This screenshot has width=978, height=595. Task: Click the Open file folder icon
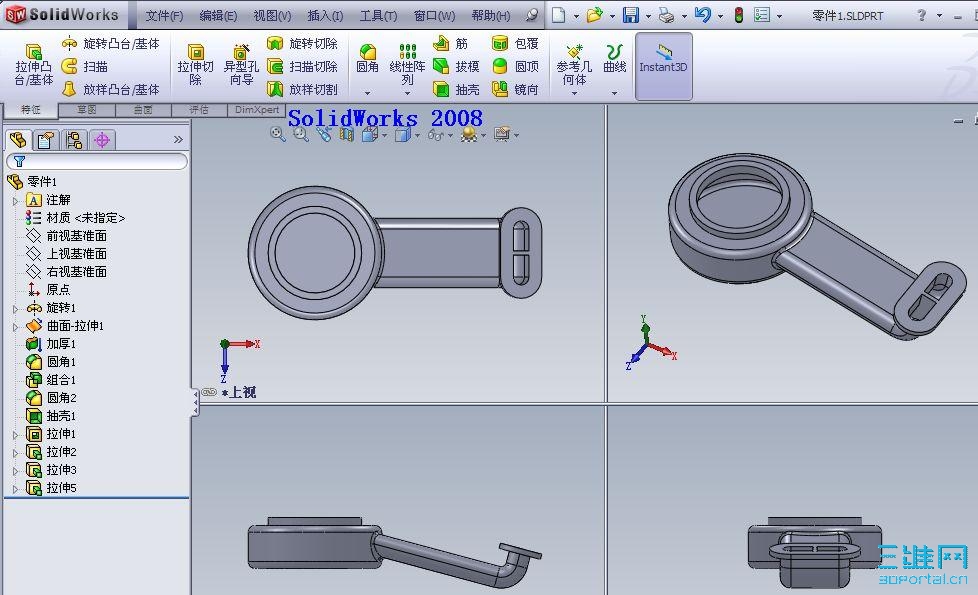[594, 15]
